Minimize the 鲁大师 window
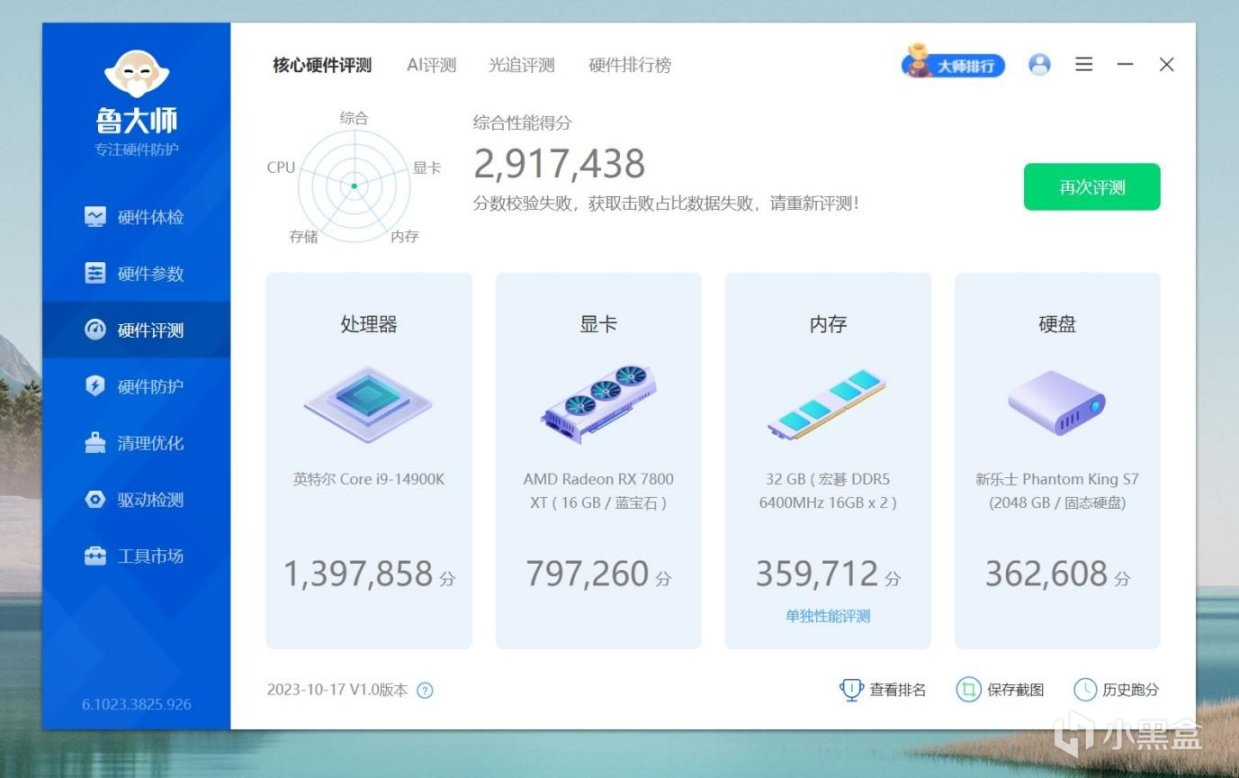 tap(1125, 64)
